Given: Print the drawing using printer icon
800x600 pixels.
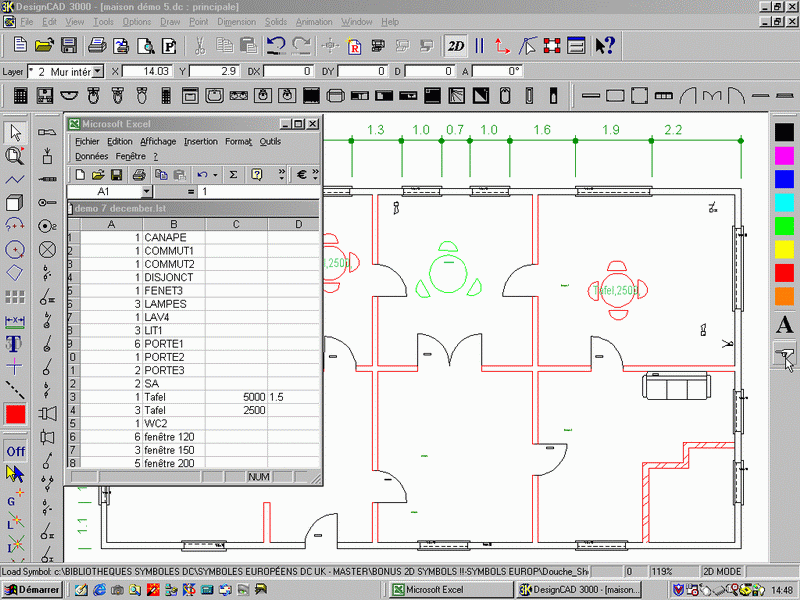Looking at the screenshot, I should coord(97,45).
